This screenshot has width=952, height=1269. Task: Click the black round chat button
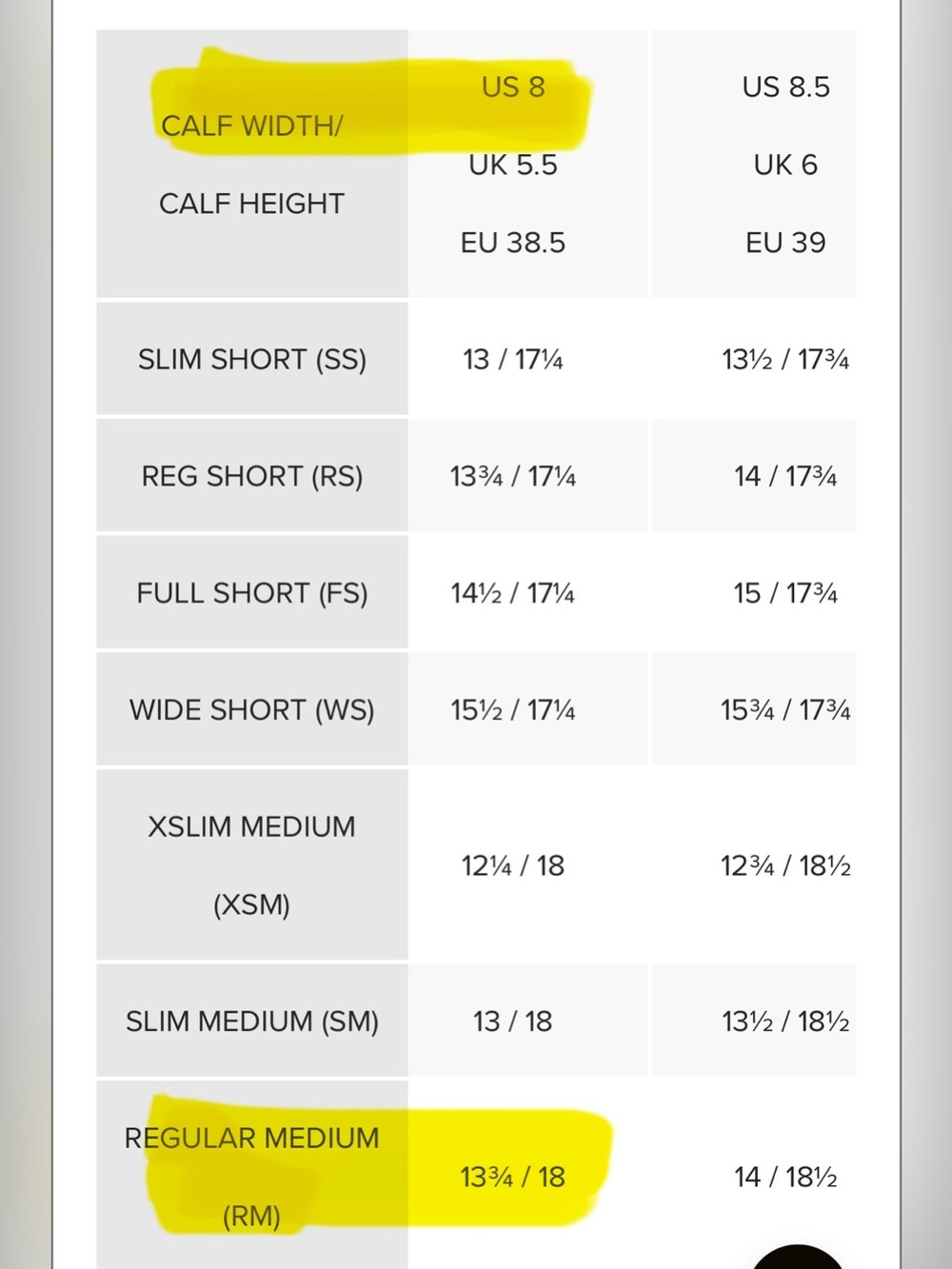[798, 1259]
